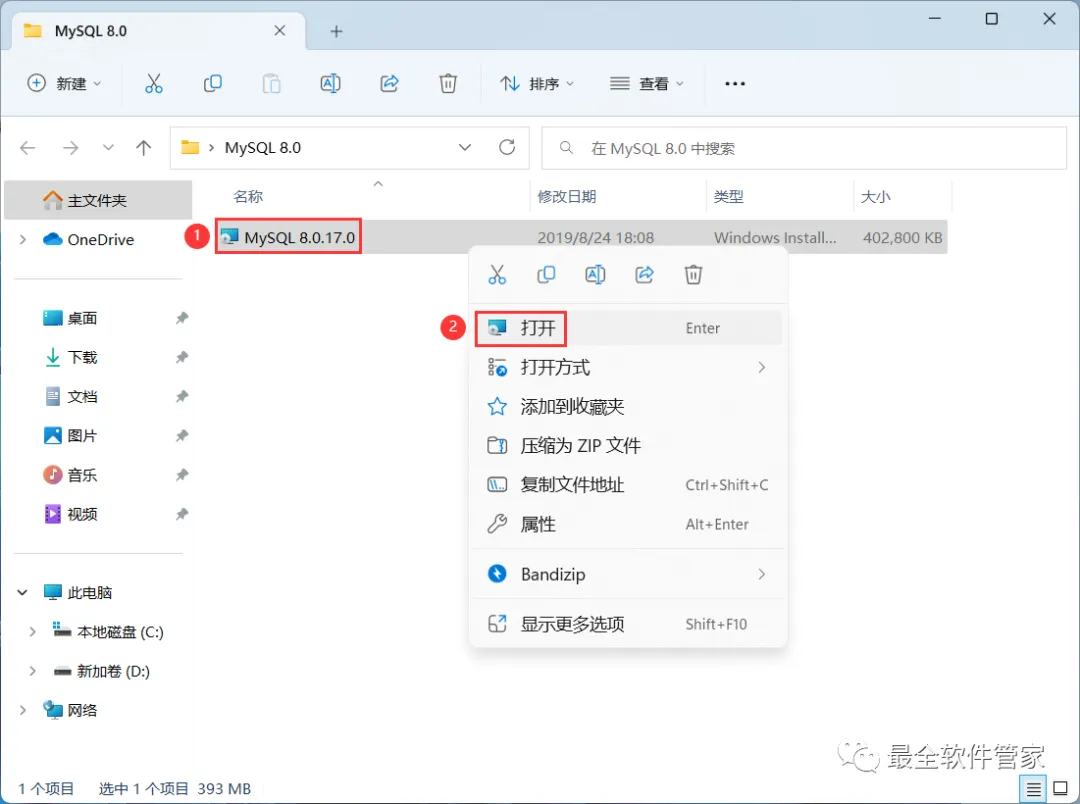Click the Copy icon in context menu
1080x804 pixels.
coord(546,274)
